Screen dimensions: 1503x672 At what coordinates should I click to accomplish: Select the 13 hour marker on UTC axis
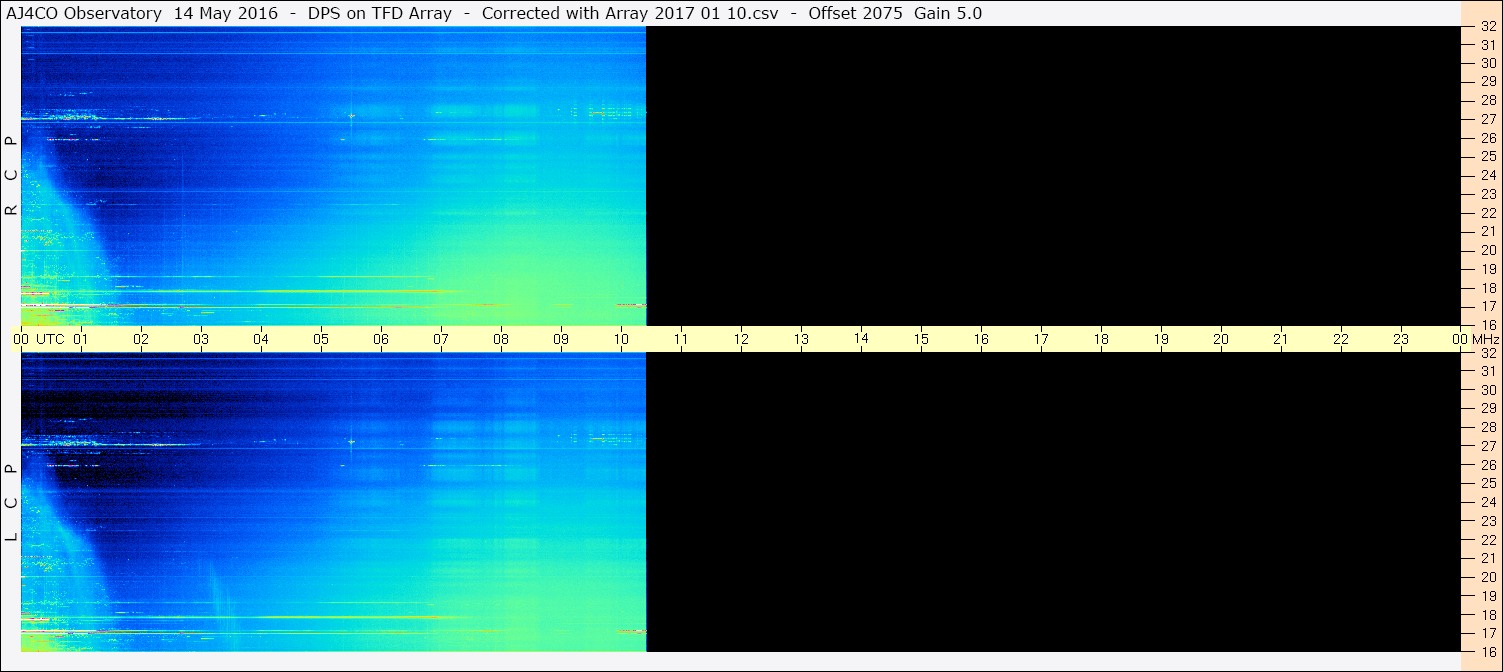click(801, 339)
